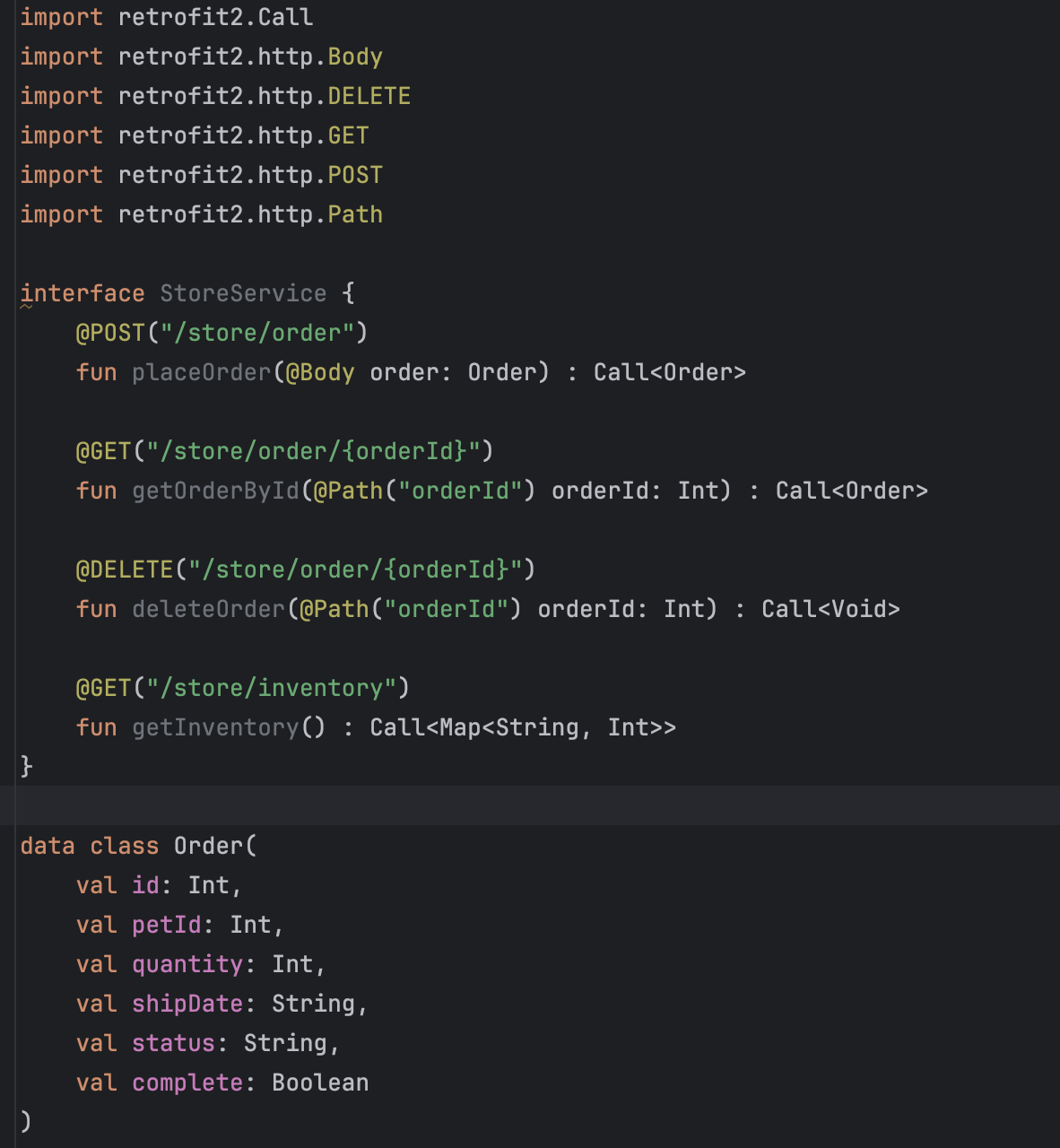Click the status property

[174, 1043]
